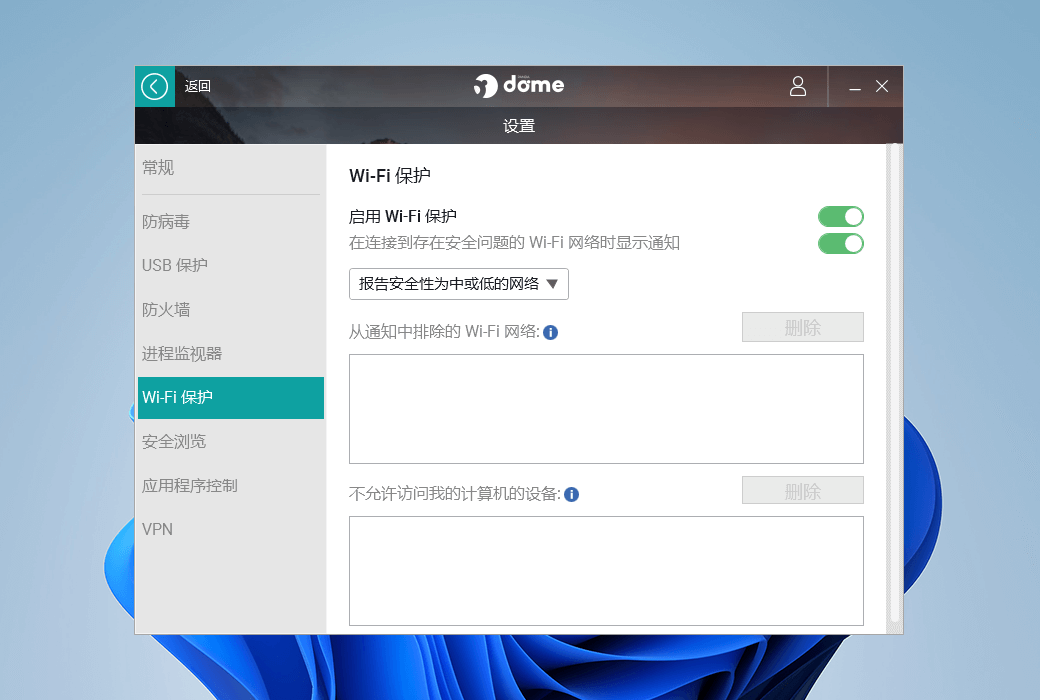Open the 常规 settings section
The height and width of the screenshot is (700, 1040).
point(158,168)
